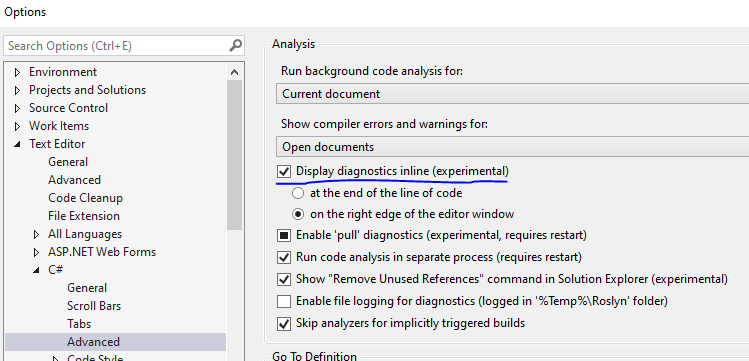This screenshot has width=749, height=361.
Task: Expand the ASP.NET Web Forms node
Action: tap(37, 252)
